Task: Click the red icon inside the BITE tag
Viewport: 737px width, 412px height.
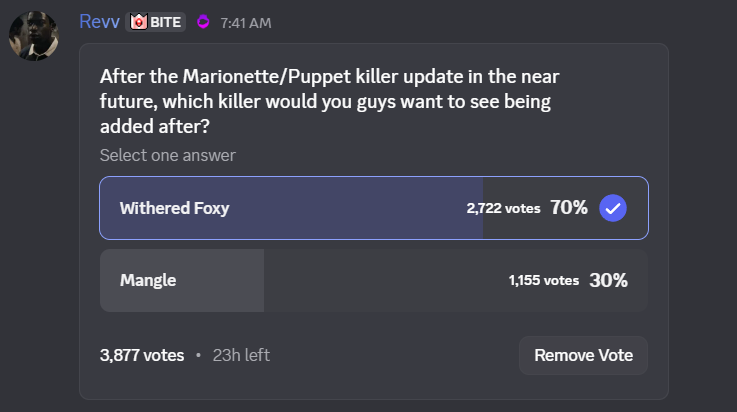Action: click(x=139, y=22)
